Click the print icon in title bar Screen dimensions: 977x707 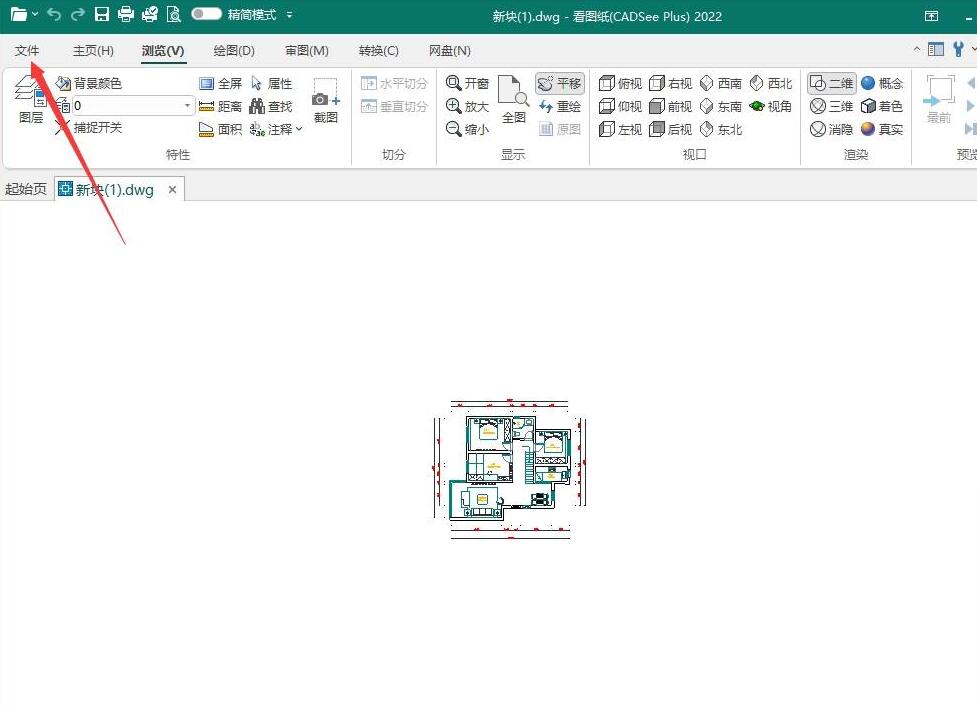point(126,15)
